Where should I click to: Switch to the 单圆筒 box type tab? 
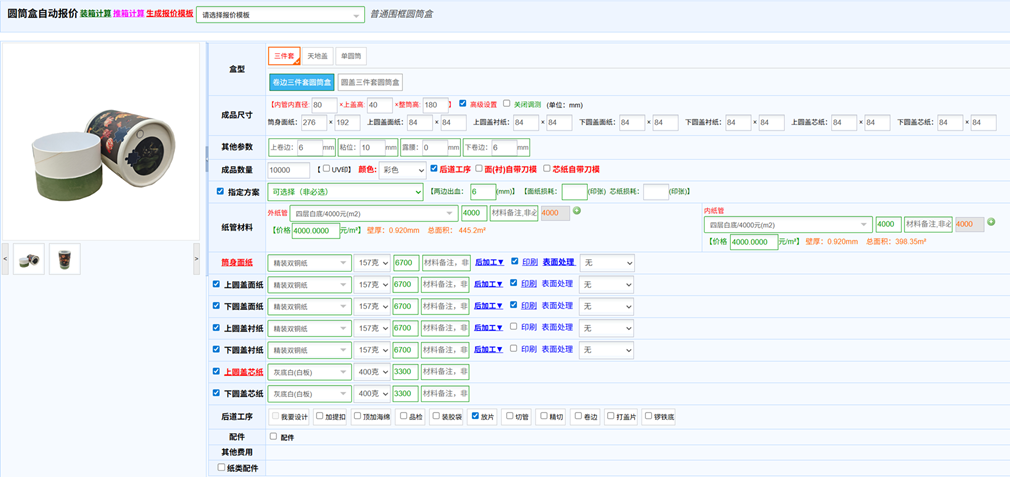(x=351, y=57)
